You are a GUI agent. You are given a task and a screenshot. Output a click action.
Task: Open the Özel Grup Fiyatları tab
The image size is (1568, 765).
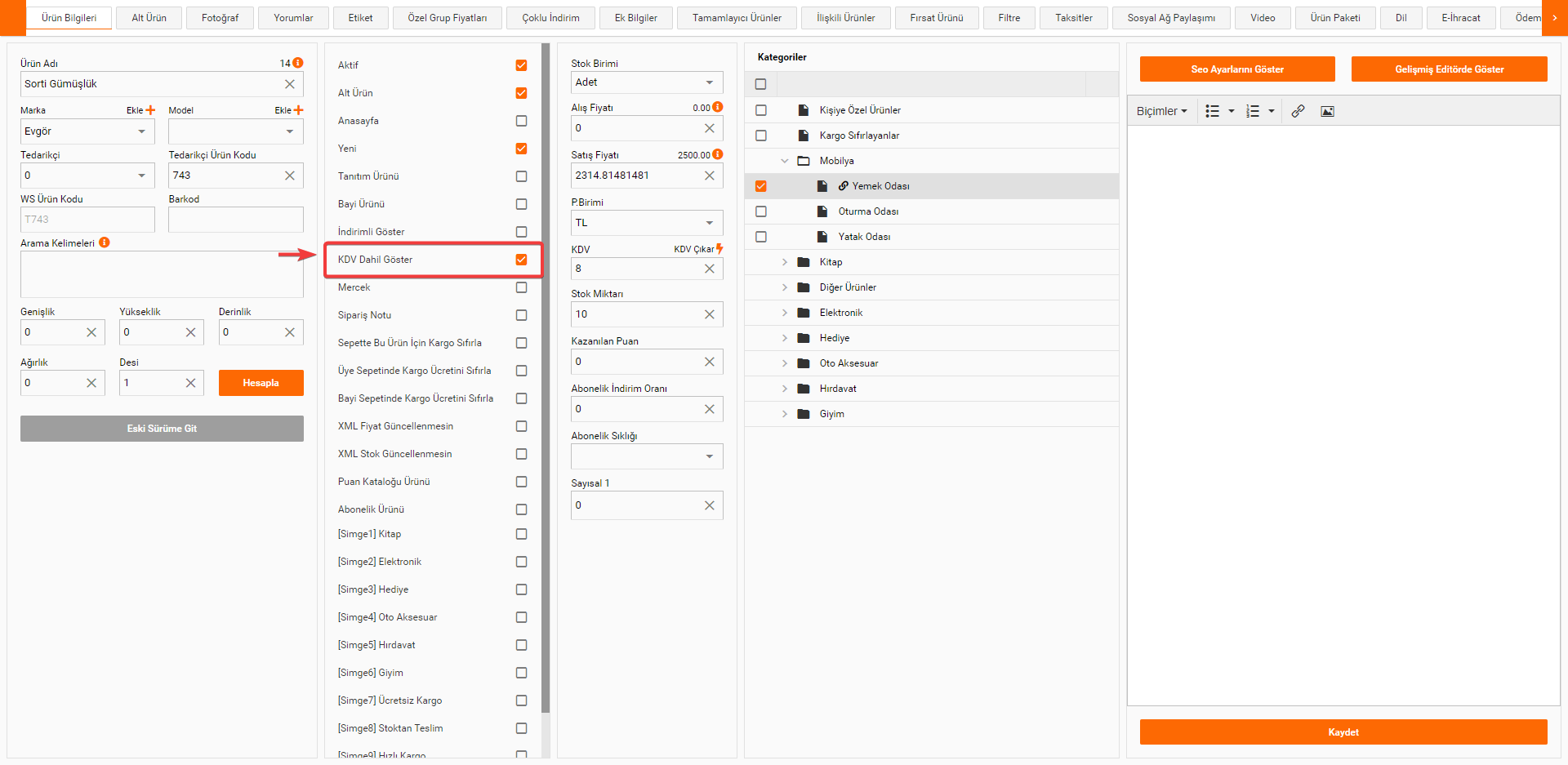pos(448,18)
